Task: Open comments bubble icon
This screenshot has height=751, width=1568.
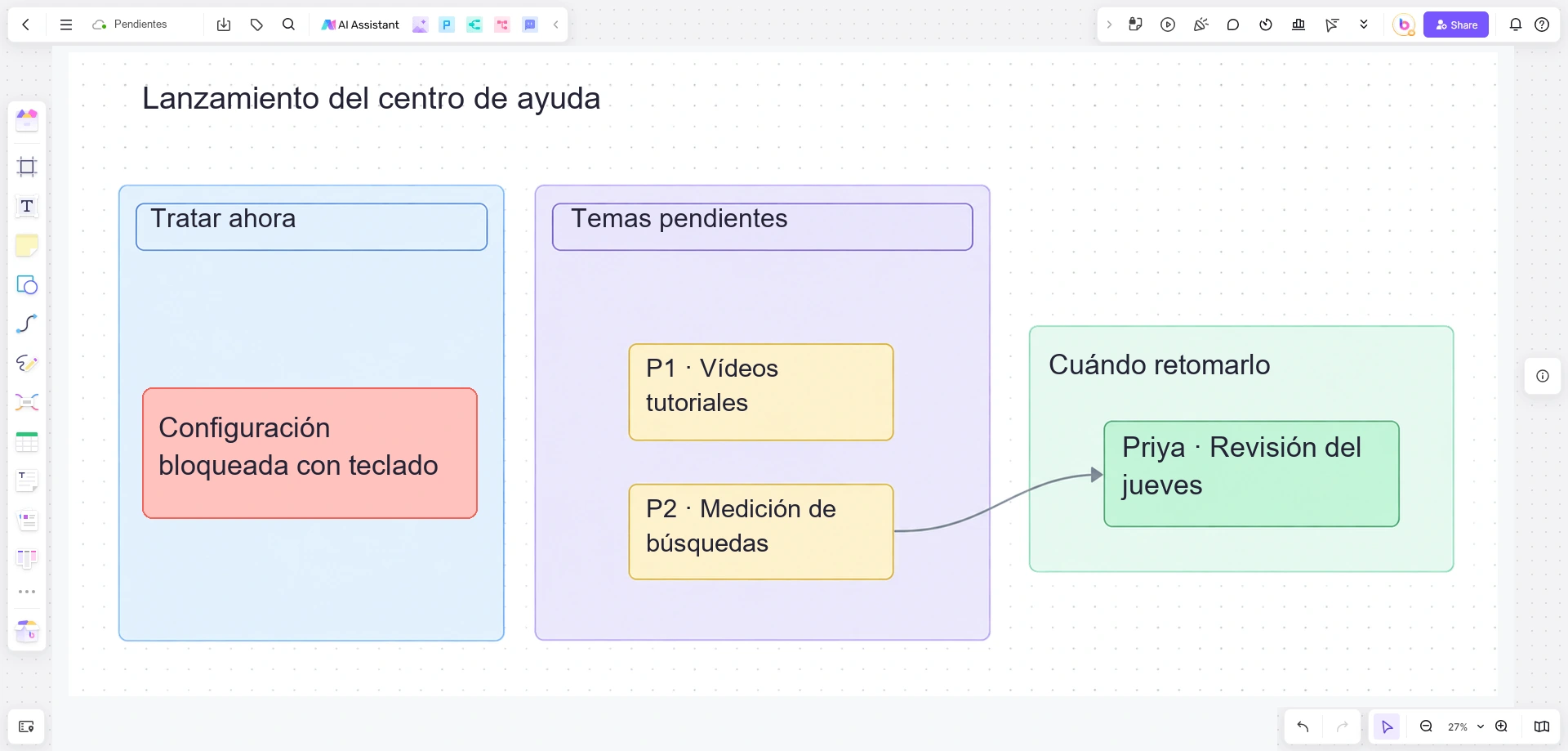Action: (1233, 25)
